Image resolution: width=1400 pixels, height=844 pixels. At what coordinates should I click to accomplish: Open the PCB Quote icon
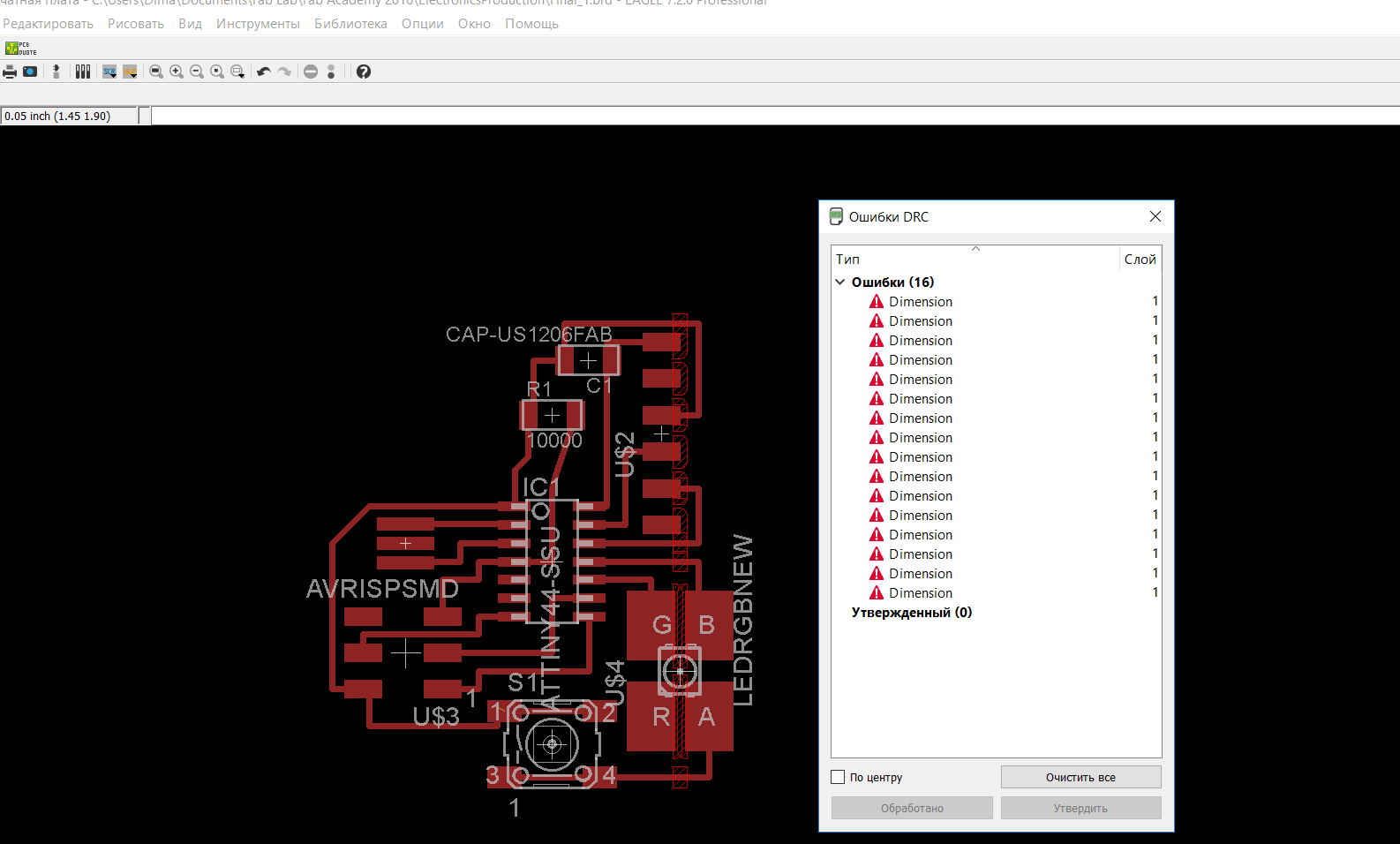point(20,48)
